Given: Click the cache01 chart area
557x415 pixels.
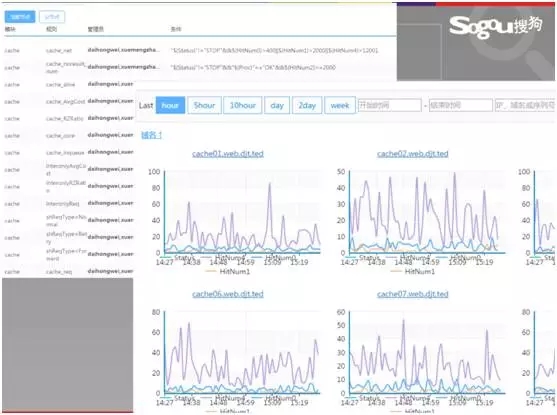Looking at the screenshot, I should click(242, 212).
